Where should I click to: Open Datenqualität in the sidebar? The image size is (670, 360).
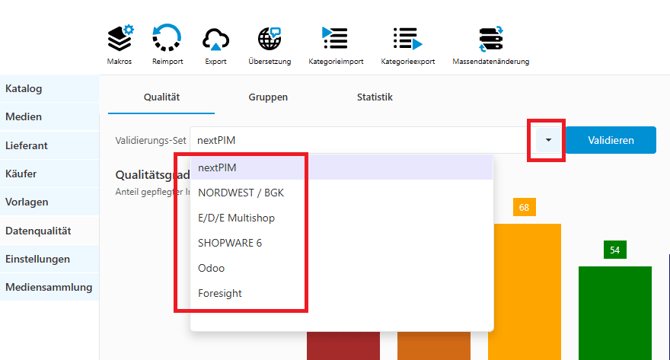pos(50,231)
